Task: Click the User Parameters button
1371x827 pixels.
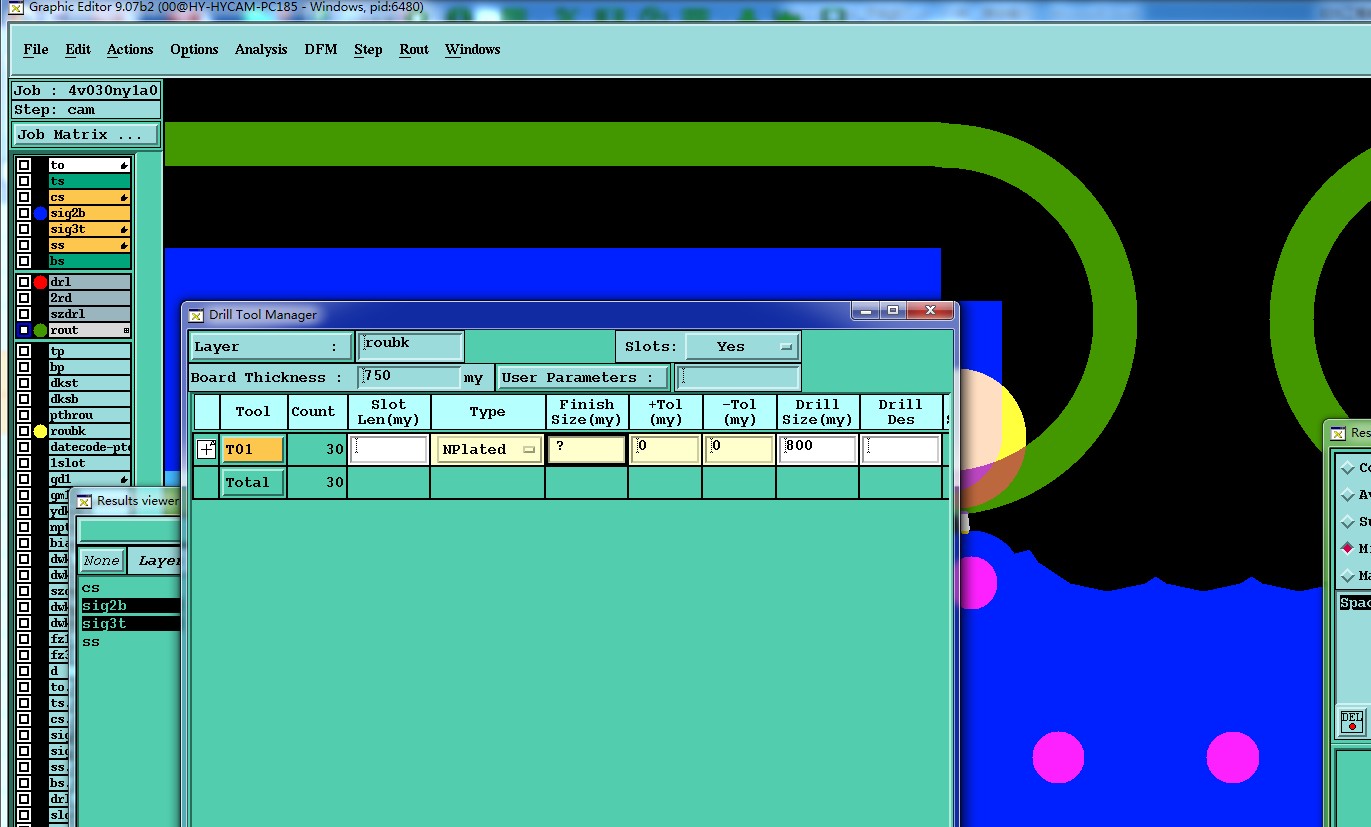Action: [583, 377]
